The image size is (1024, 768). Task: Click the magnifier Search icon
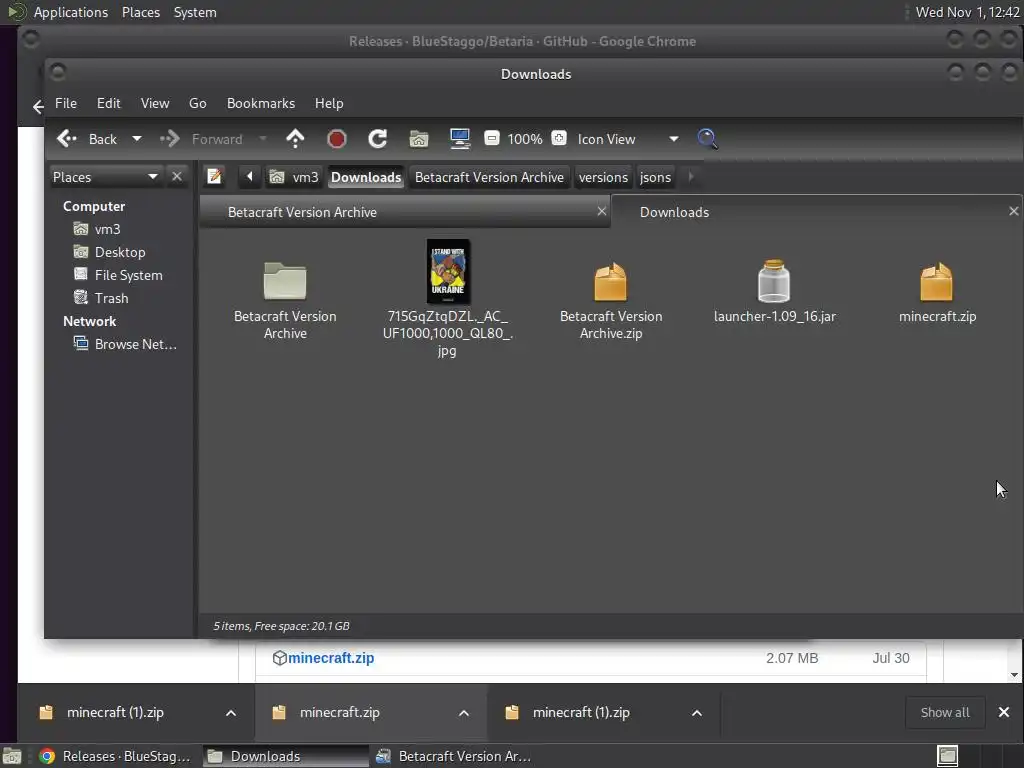(x=707, y=138)
